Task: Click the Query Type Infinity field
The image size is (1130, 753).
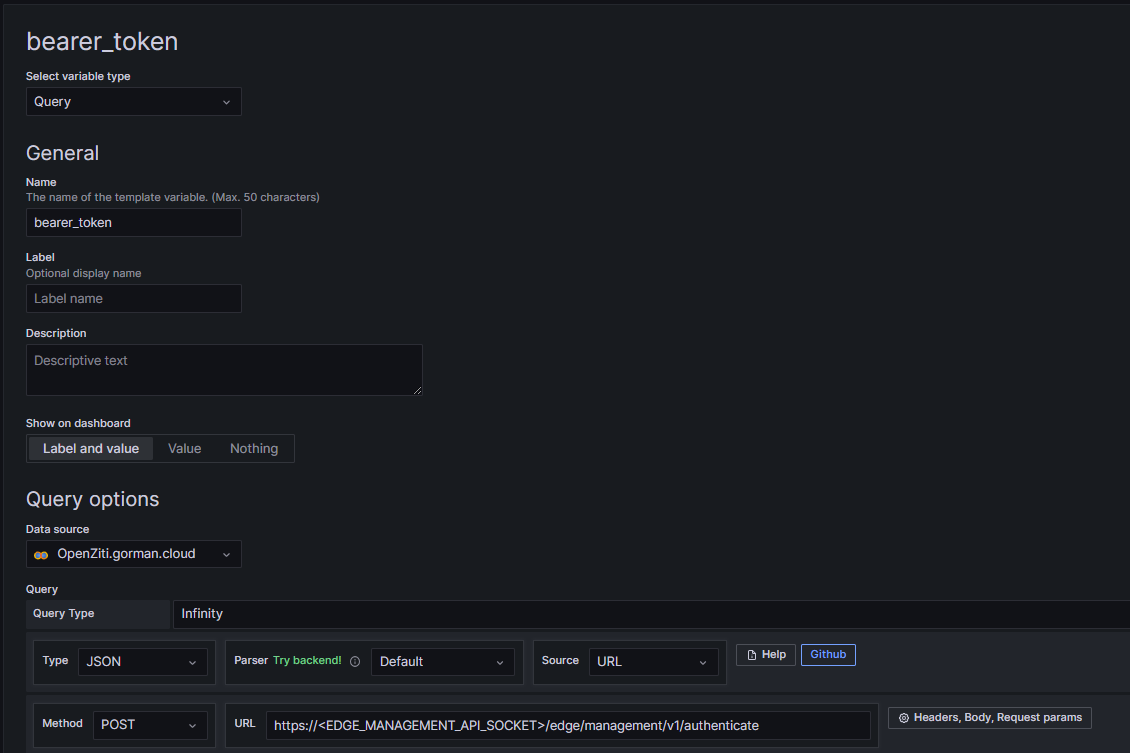Action: pyautogui.click(x=650, y=614)
